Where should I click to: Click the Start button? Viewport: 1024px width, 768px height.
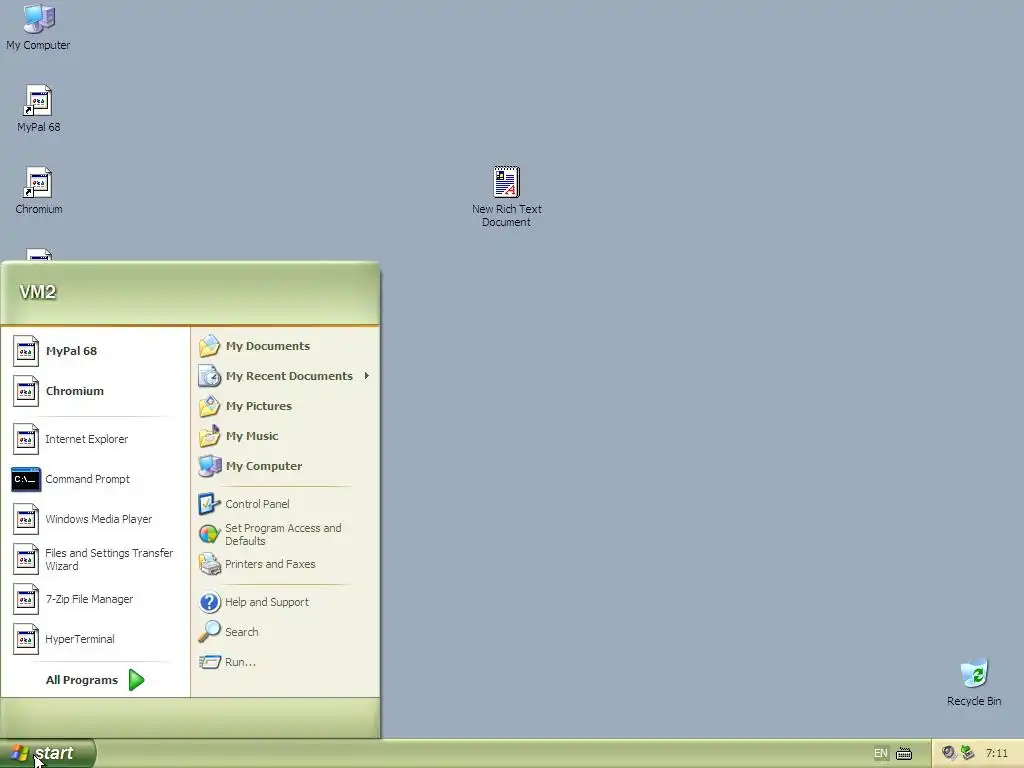48,754
